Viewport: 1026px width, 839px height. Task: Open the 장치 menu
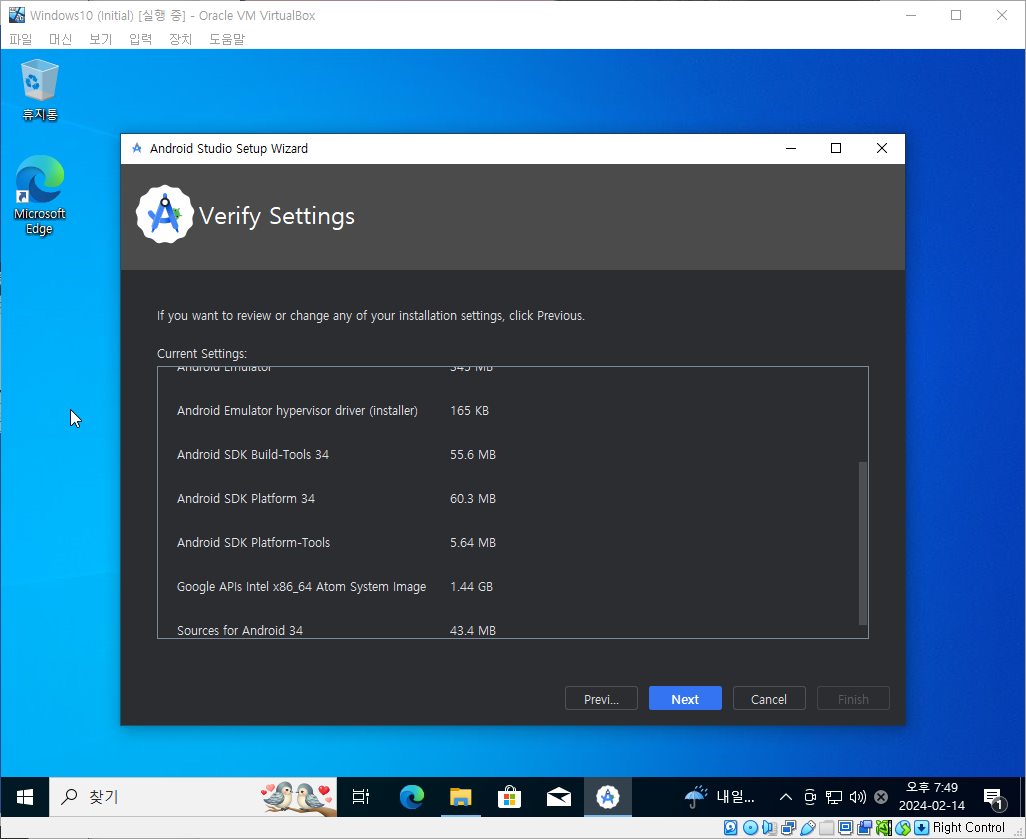(180, 39)
